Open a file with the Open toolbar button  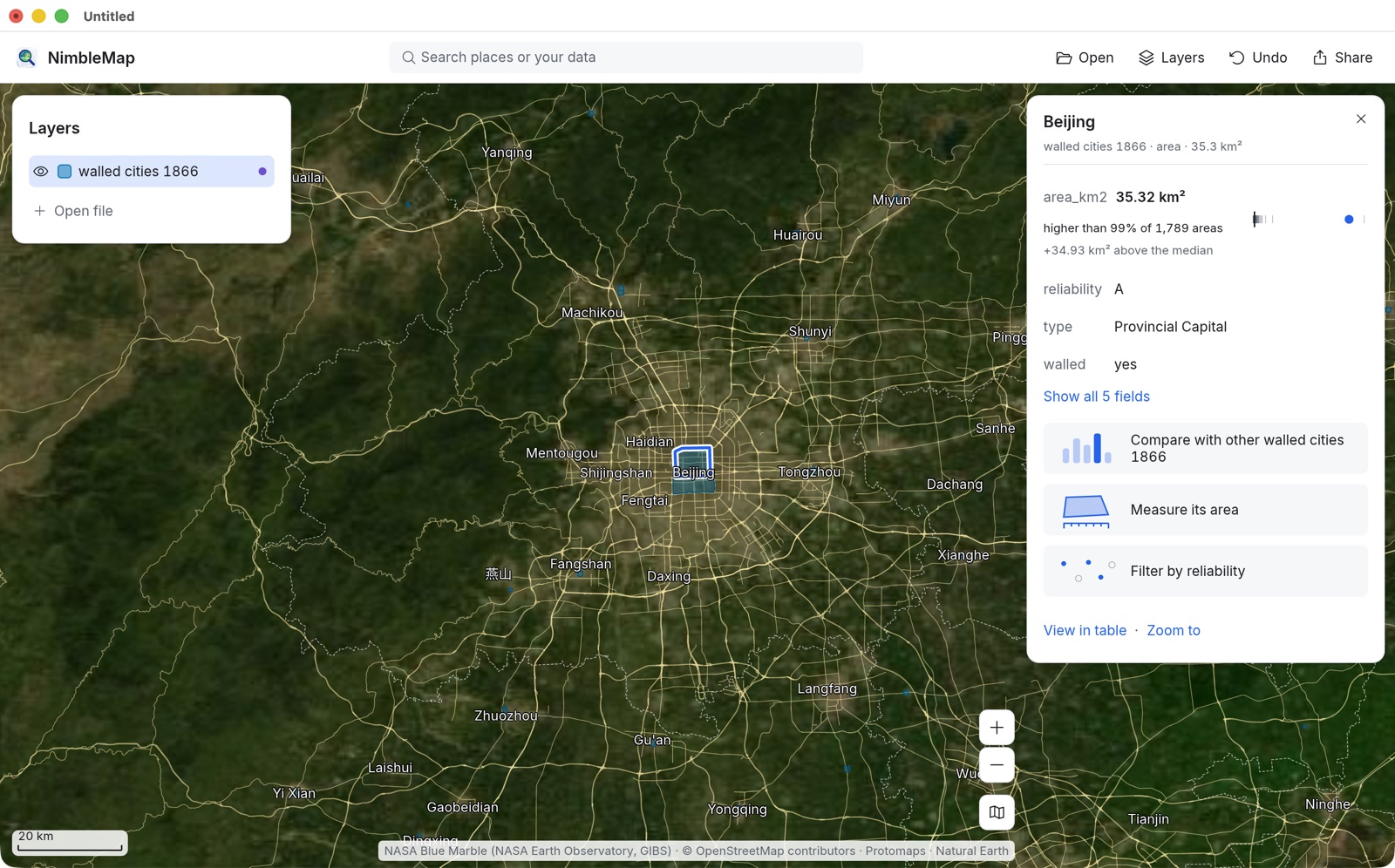click(x=1085, y=58)
